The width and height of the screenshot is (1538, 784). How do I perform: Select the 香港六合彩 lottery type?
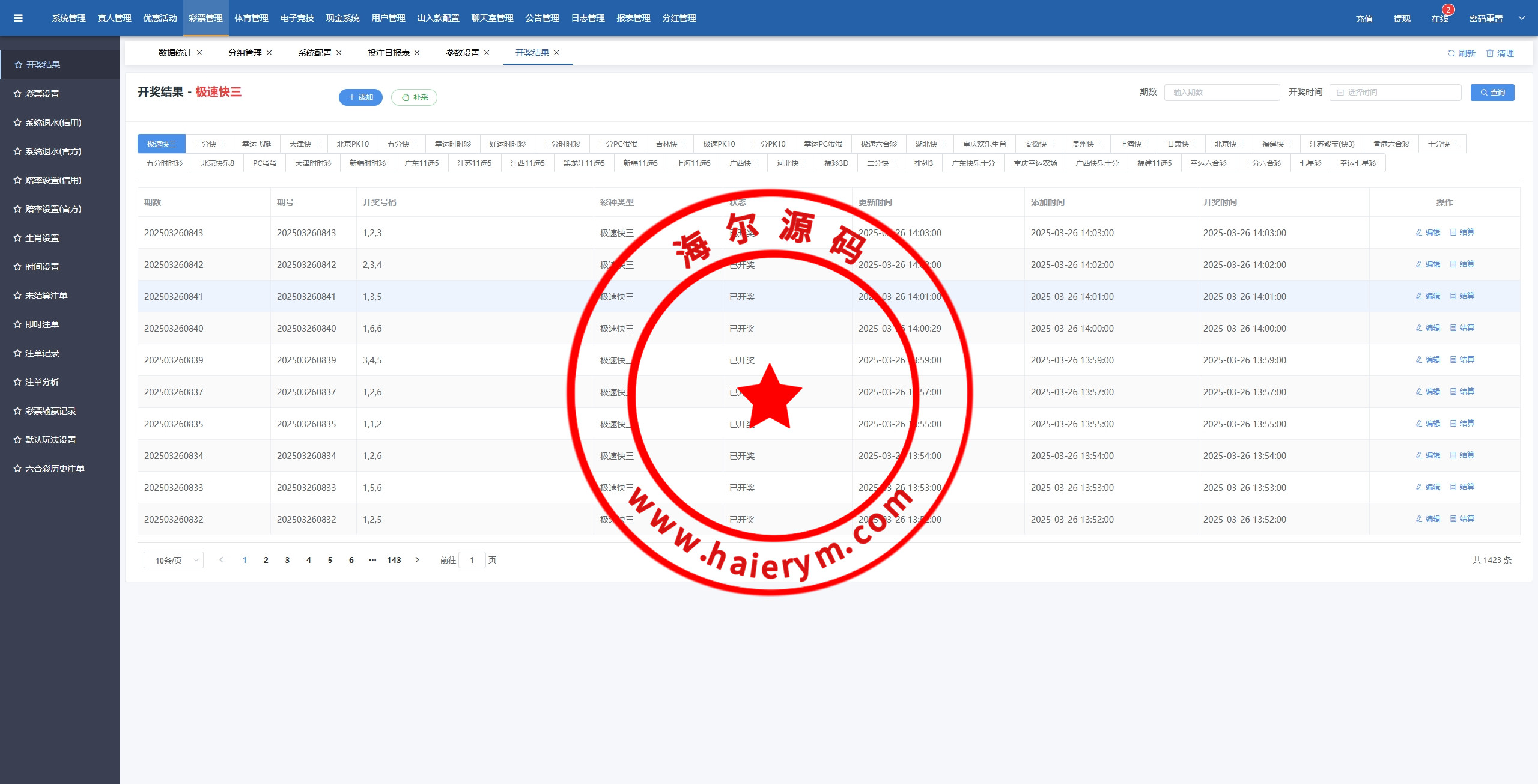tap(1391, 144)
